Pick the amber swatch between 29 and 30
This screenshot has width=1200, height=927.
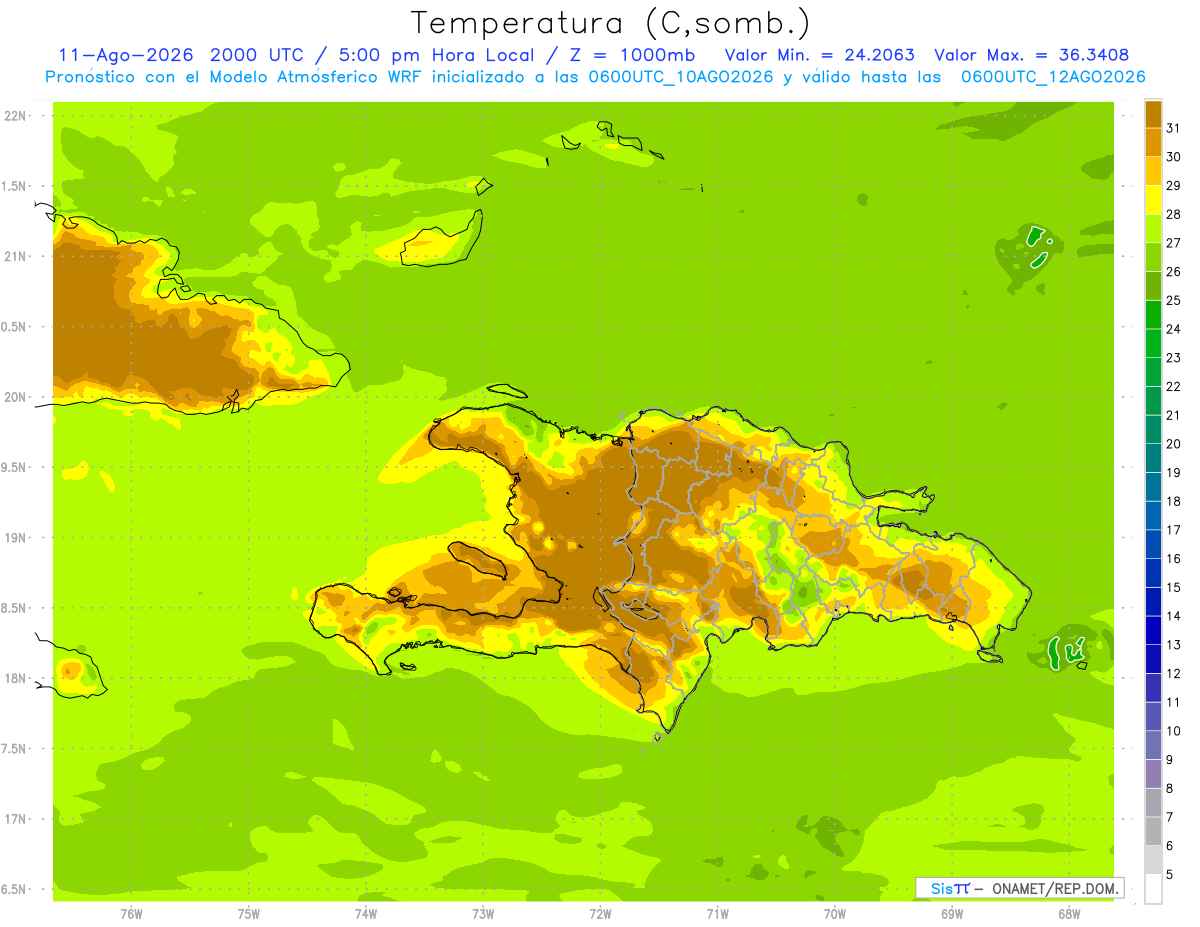tap(1153, 171)
